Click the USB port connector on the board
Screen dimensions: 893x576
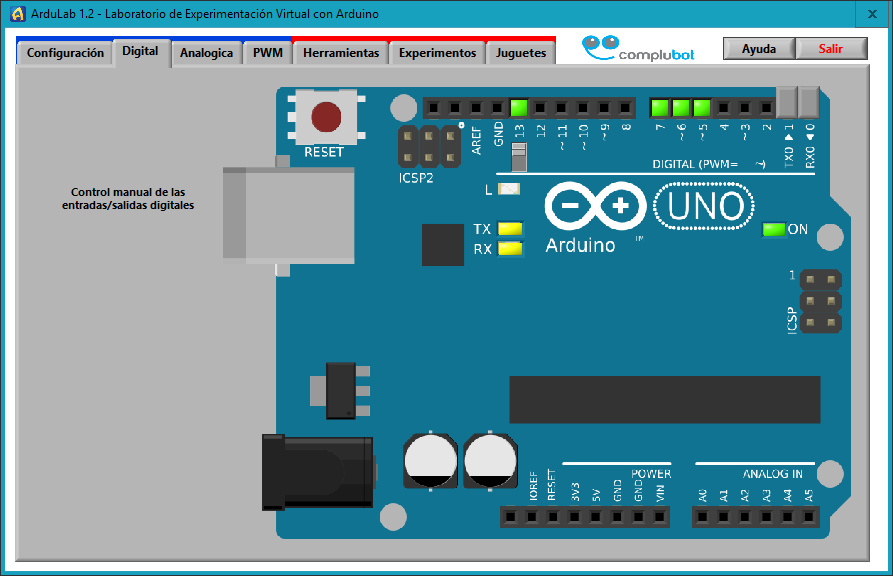point(288,215)
